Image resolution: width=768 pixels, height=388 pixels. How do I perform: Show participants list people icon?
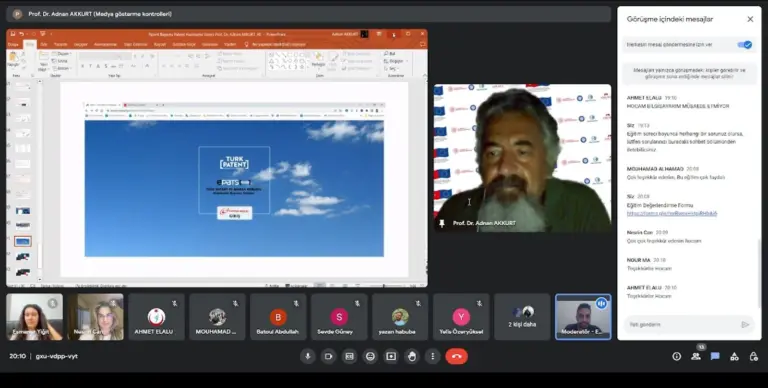point(696,357)
